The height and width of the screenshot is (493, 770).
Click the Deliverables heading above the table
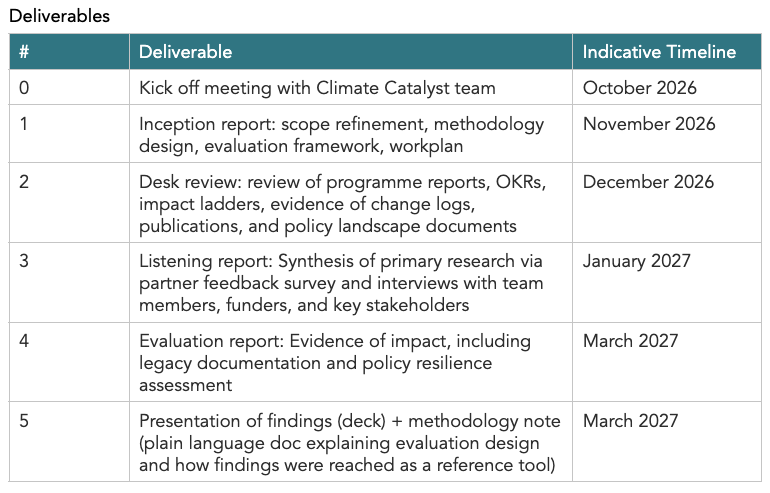[59, 16]
